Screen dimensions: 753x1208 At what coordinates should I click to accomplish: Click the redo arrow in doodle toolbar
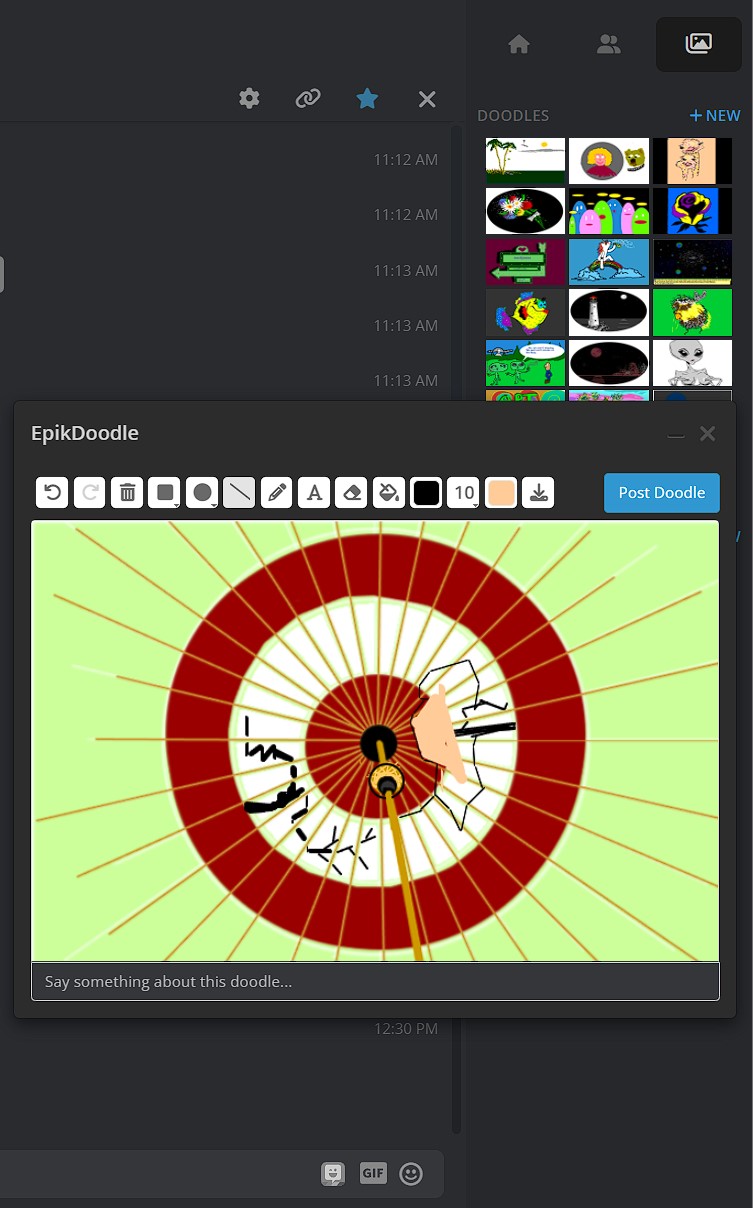[x=89, y=492]
